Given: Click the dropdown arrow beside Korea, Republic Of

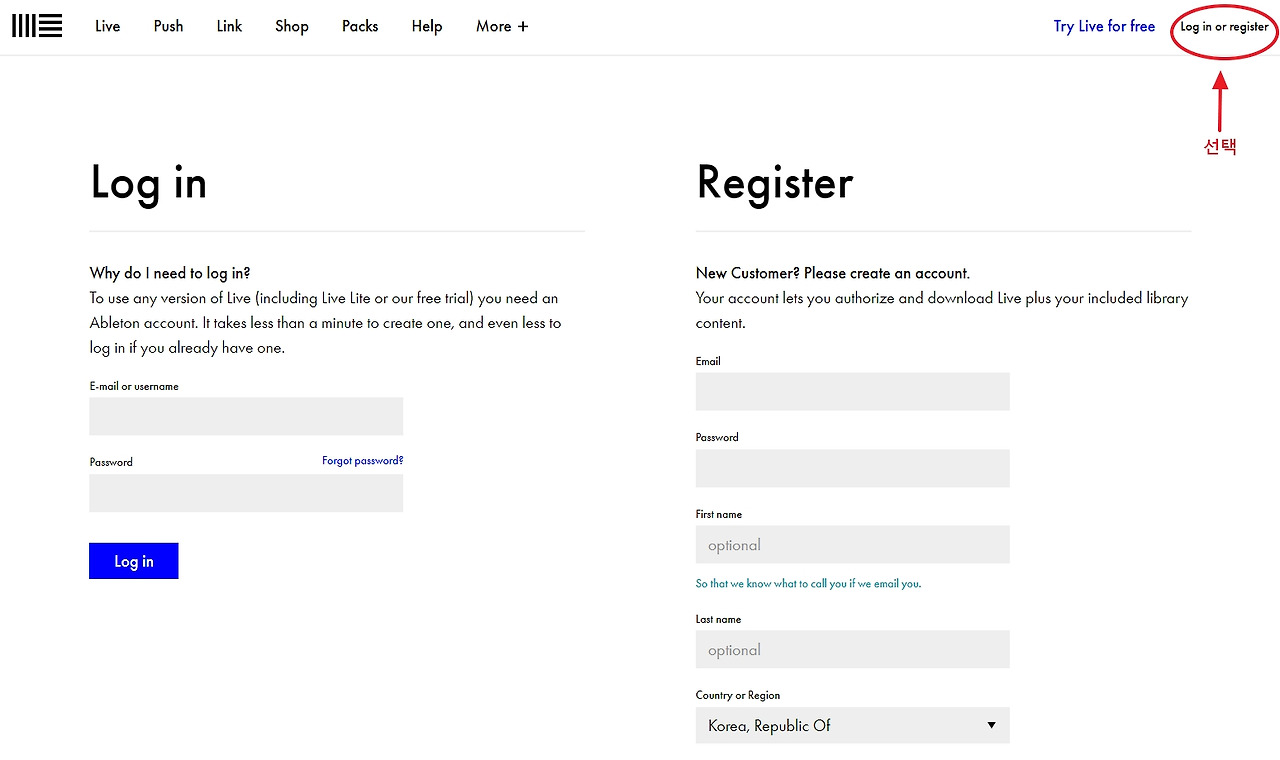Looking at the screenshot, I should coord(991,725).
